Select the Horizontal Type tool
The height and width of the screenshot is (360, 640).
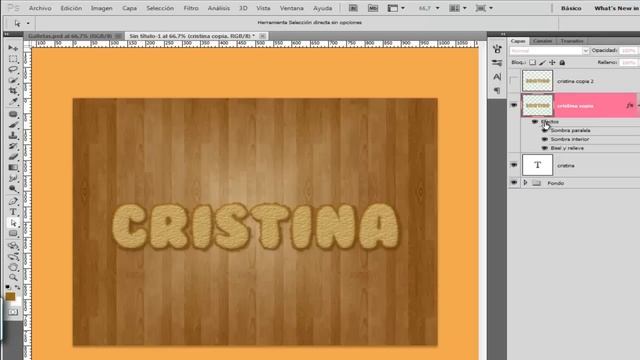13,212
